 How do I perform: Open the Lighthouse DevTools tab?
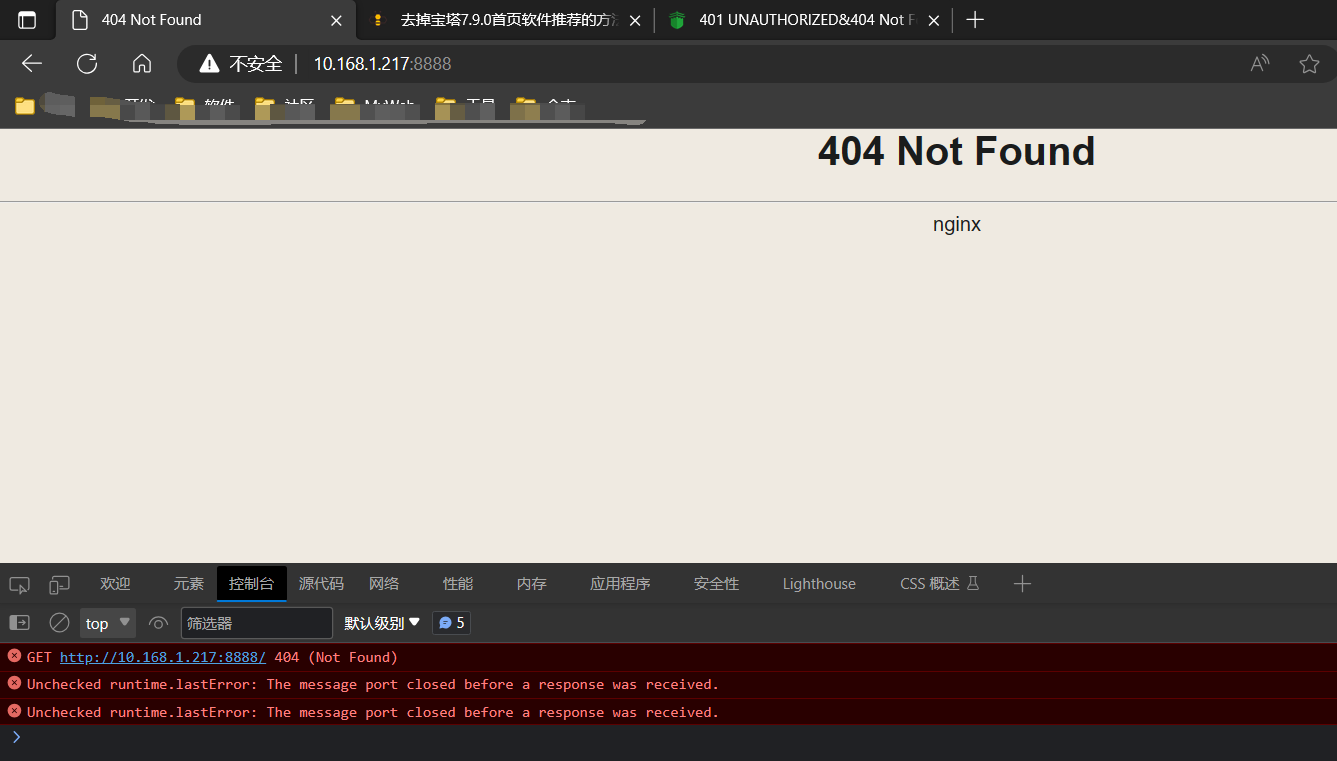click(x=819, y=584)
